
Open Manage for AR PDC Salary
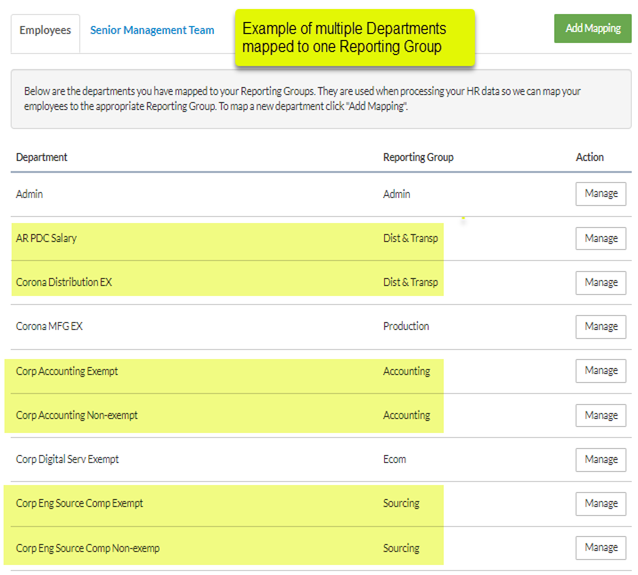(601, 238)
